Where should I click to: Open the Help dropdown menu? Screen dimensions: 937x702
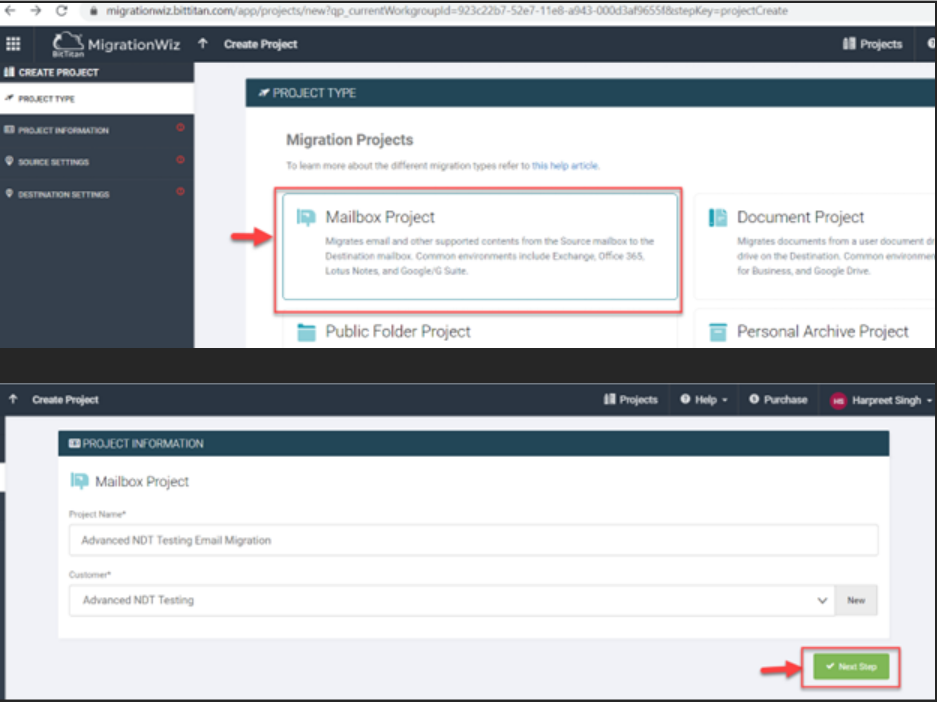tap(704, 399)
